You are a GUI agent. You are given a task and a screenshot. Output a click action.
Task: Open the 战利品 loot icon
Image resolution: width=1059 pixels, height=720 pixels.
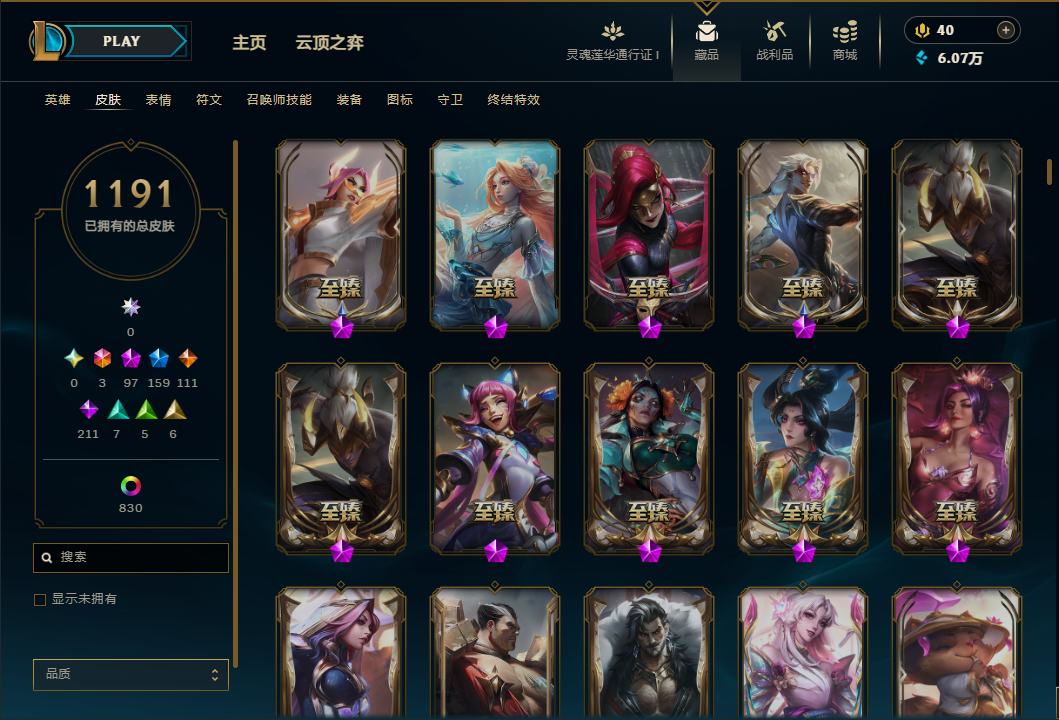(775, 32)
